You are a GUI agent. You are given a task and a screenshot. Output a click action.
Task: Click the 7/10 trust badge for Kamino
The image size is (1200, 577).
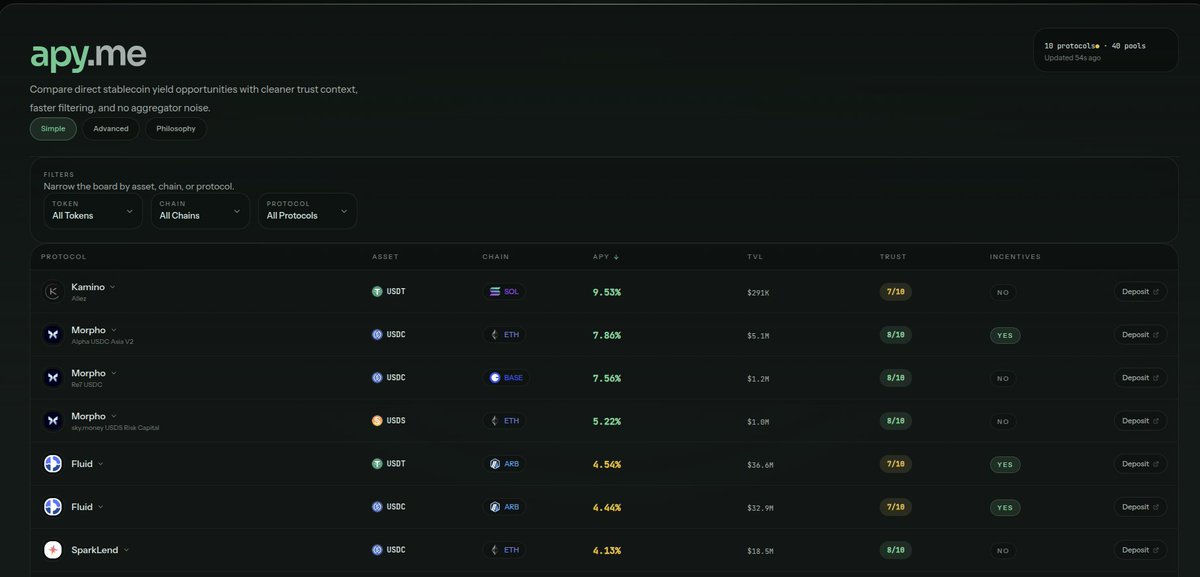click(896, 292)
